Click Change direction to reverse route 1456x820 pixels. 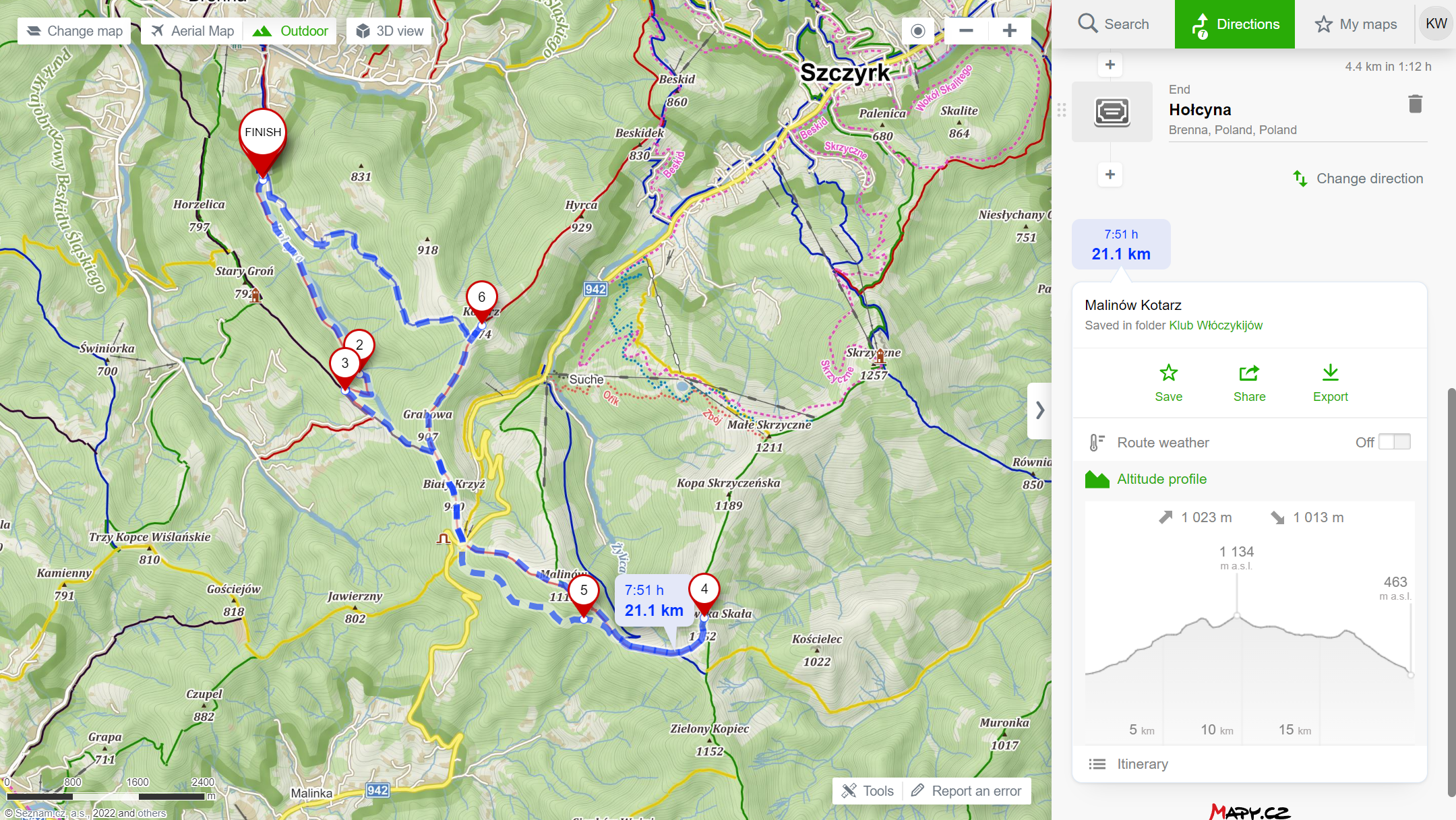pos(1358,179)
